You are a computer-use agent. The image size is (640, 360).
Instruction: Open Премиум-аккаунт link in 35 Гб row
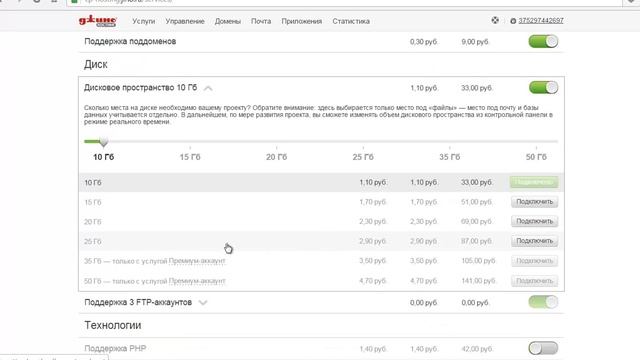point(197,261)
